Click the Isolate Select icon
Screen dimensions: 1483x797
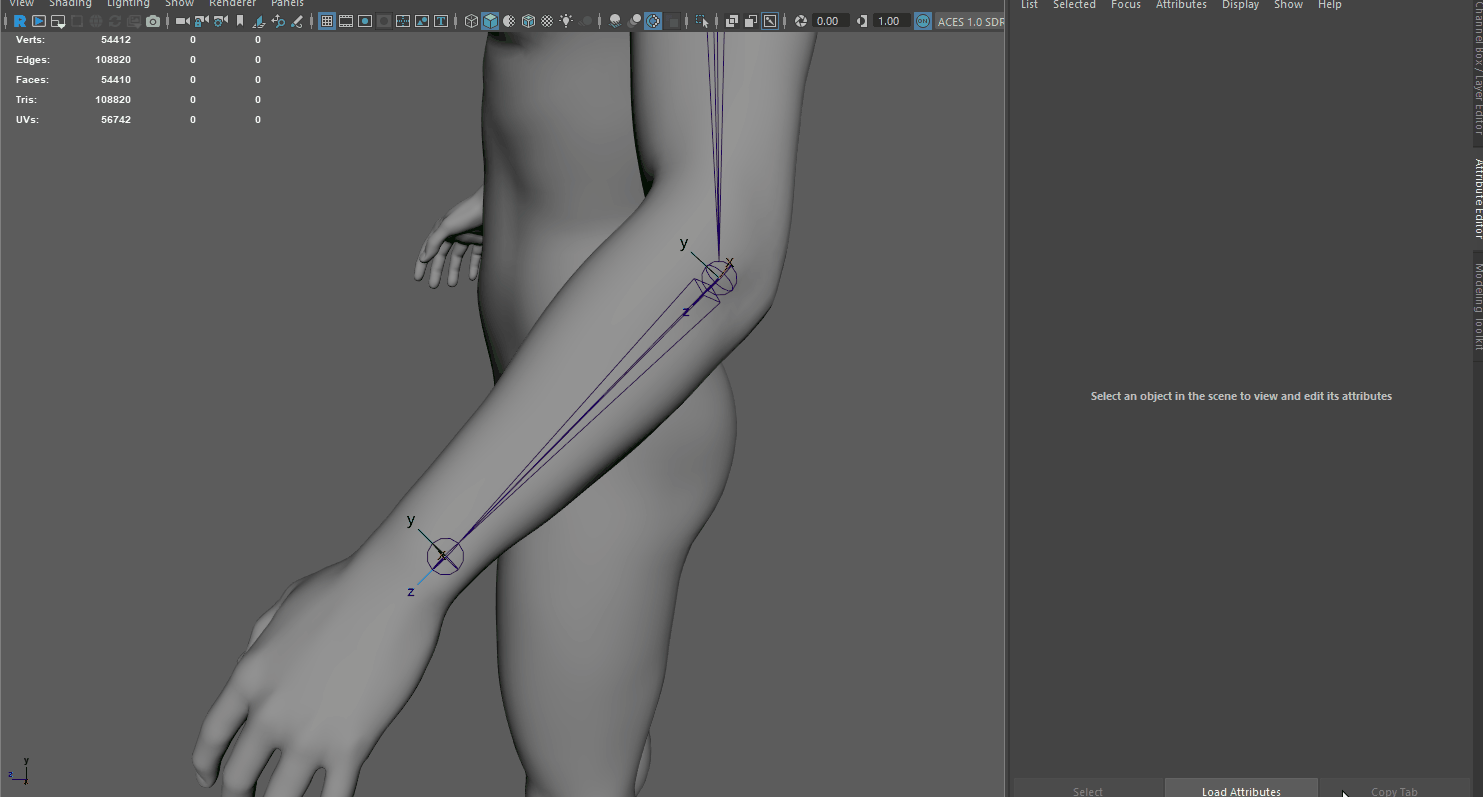pyautogui.click(x=701, y=21)
